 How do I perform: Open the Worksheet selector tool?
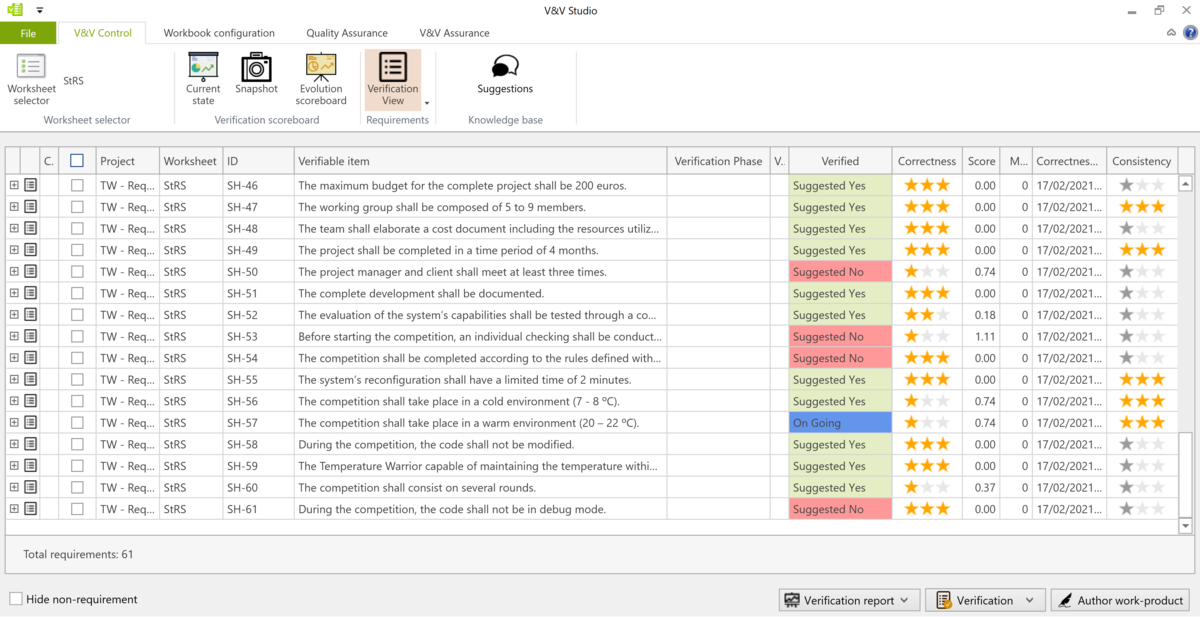tap(31, 79)
